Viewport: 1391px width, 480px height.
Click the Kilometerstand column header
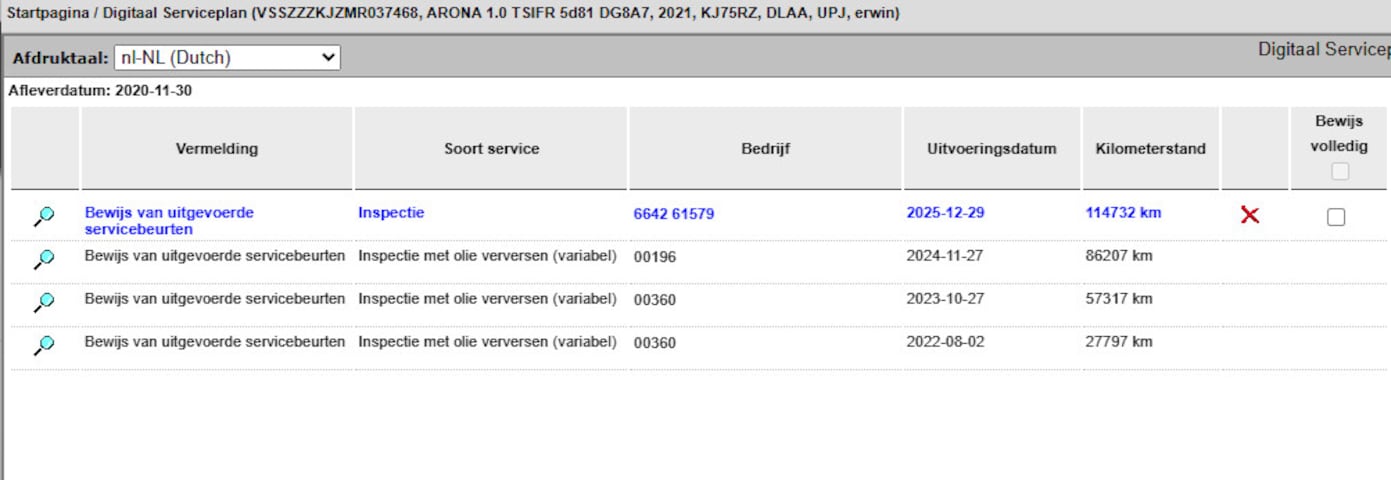point(1151,149)
